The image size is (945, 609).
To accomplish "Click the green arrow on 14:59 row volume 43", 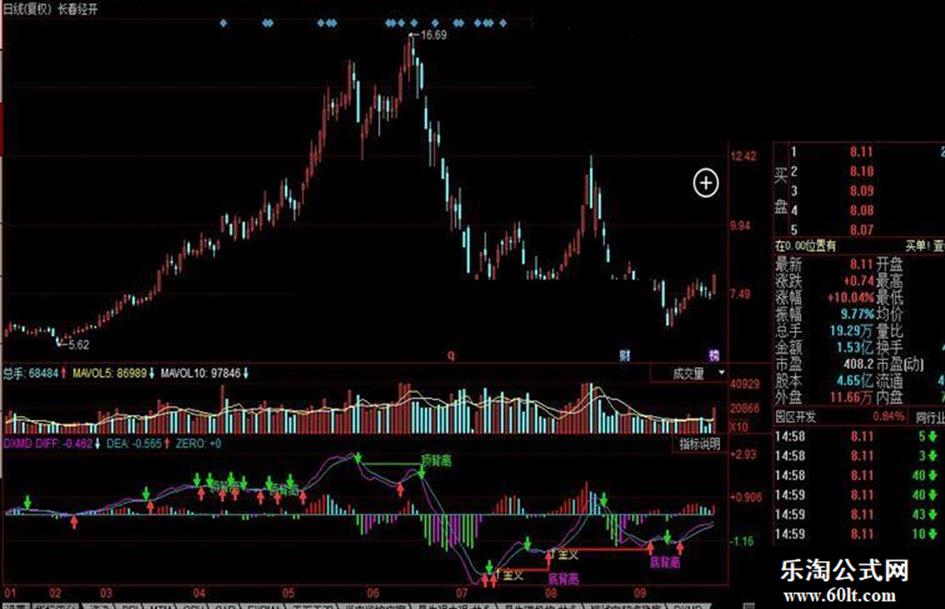I will [932, 514].
